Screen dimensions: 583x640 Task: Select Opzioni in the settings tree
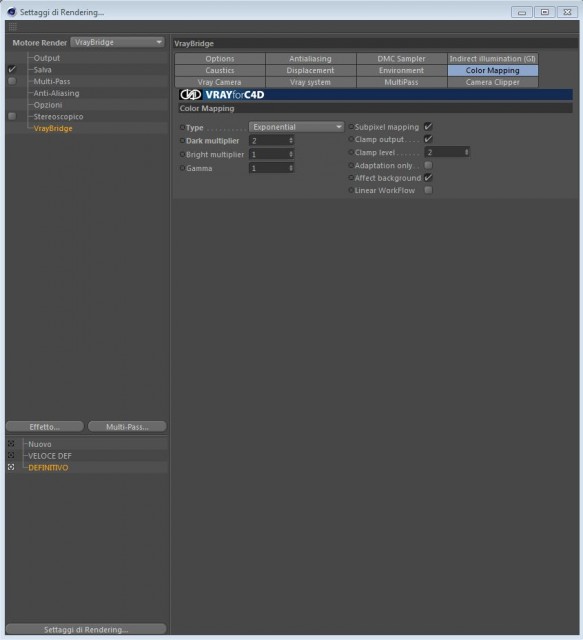[x=48, y=105]
